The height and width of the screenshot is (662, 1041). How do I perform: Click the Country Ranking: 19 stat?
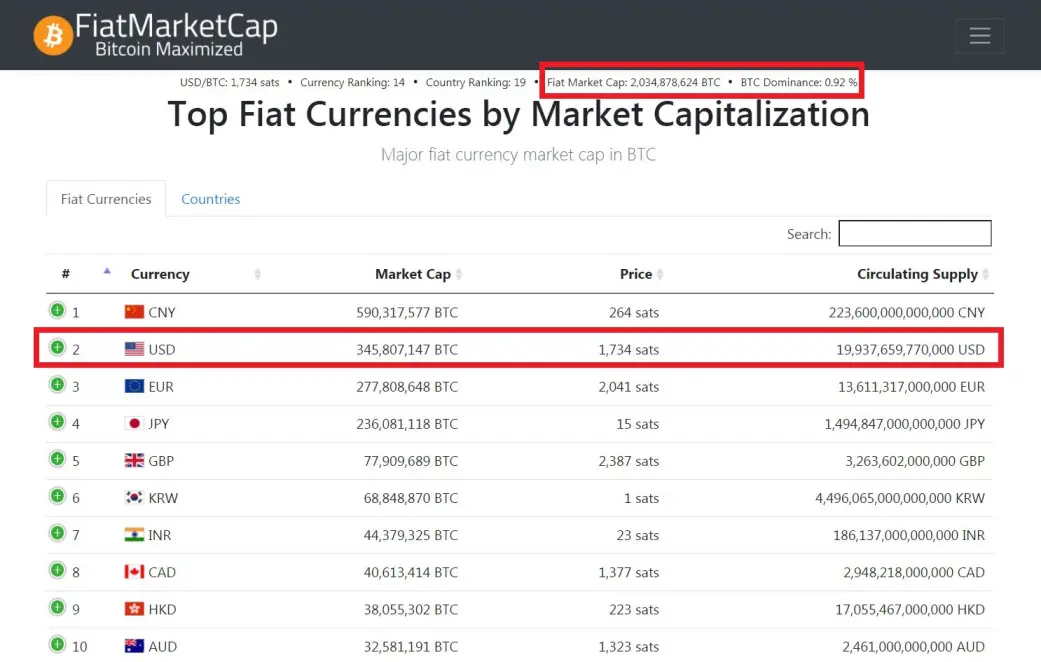point(475,82)
